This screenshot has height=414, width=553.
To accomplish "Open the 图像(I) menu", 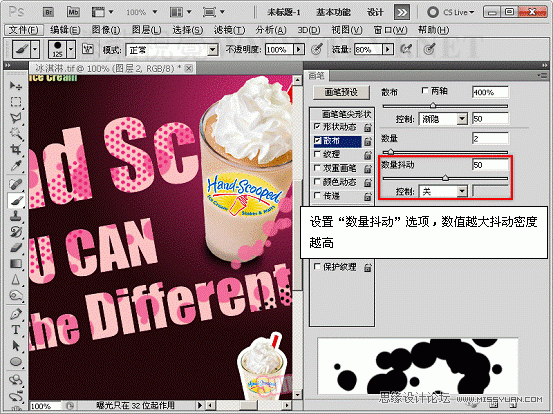I will (x=106, y=30).
